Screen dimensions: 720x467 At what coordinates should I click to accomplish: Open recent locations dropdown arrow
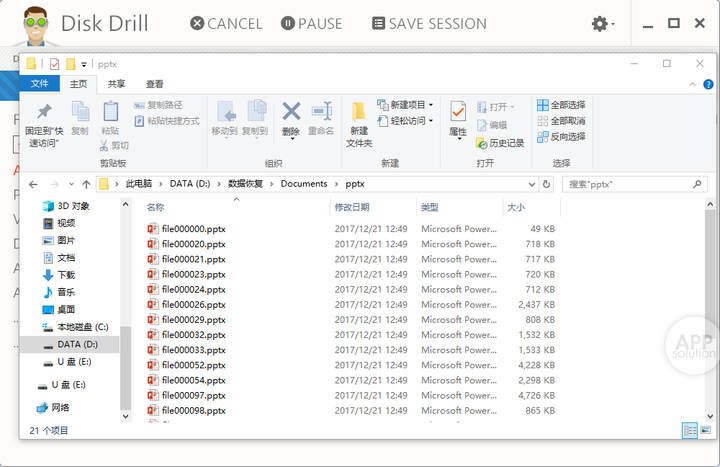[72, 185]
